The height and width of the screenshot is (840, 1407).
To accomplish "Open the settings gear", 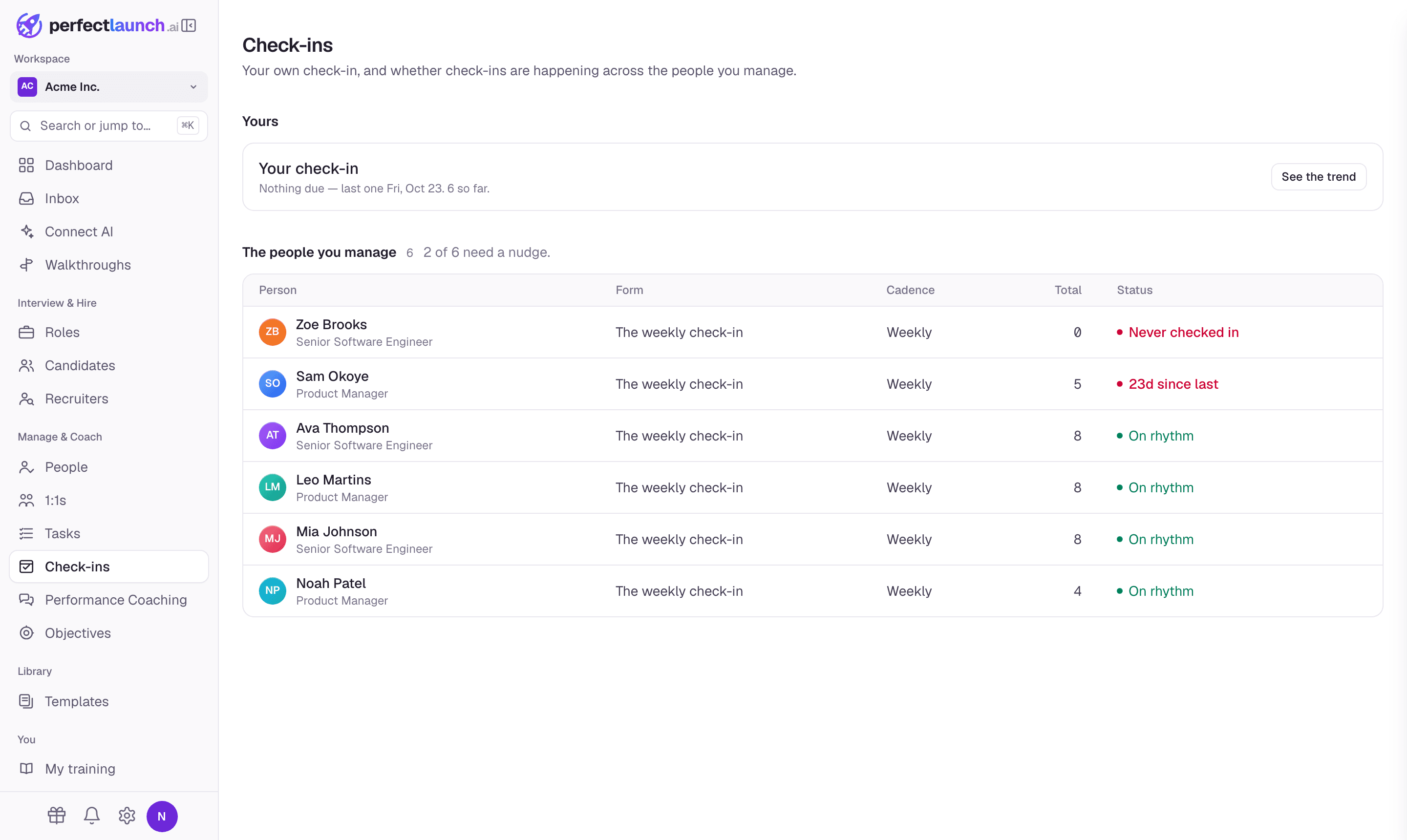I will click(x=127, y=816).
